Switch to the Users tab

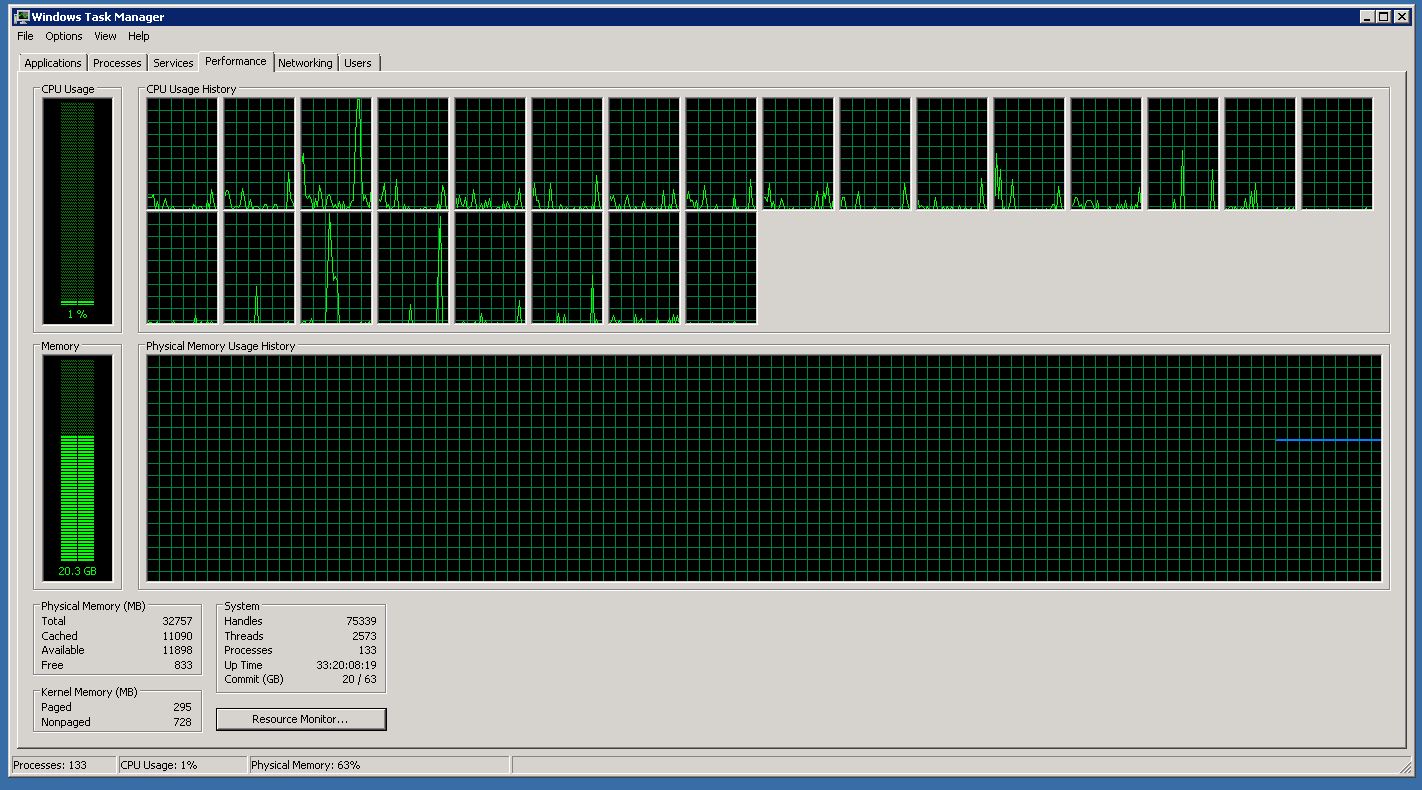click(x=358, y=63)
